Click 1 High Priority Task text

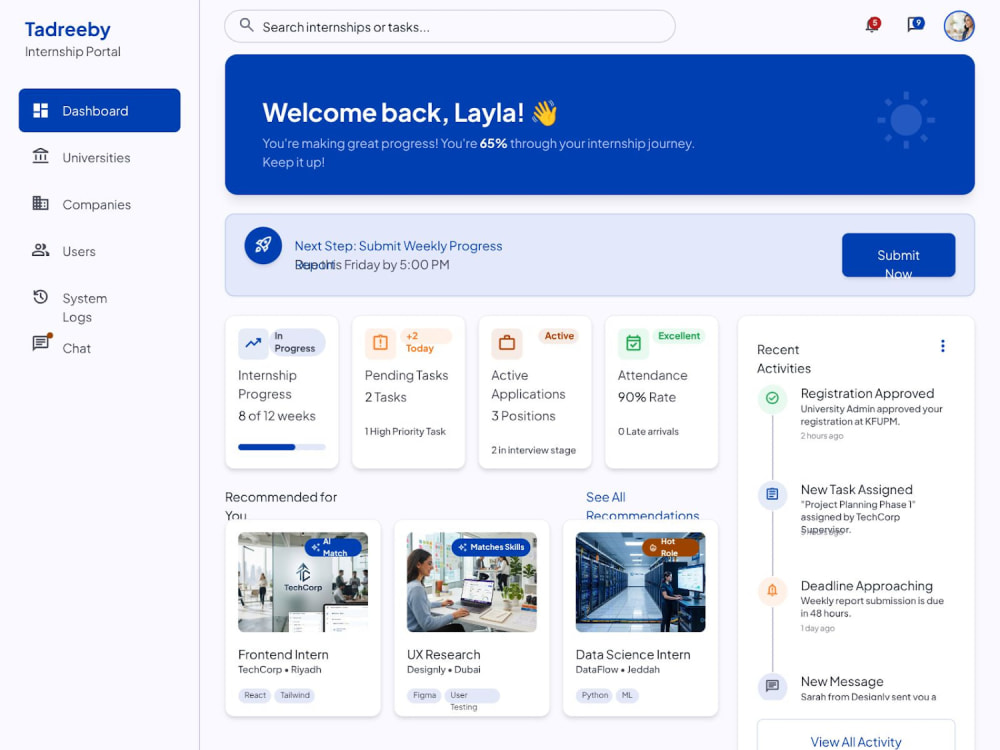[405, 432]
